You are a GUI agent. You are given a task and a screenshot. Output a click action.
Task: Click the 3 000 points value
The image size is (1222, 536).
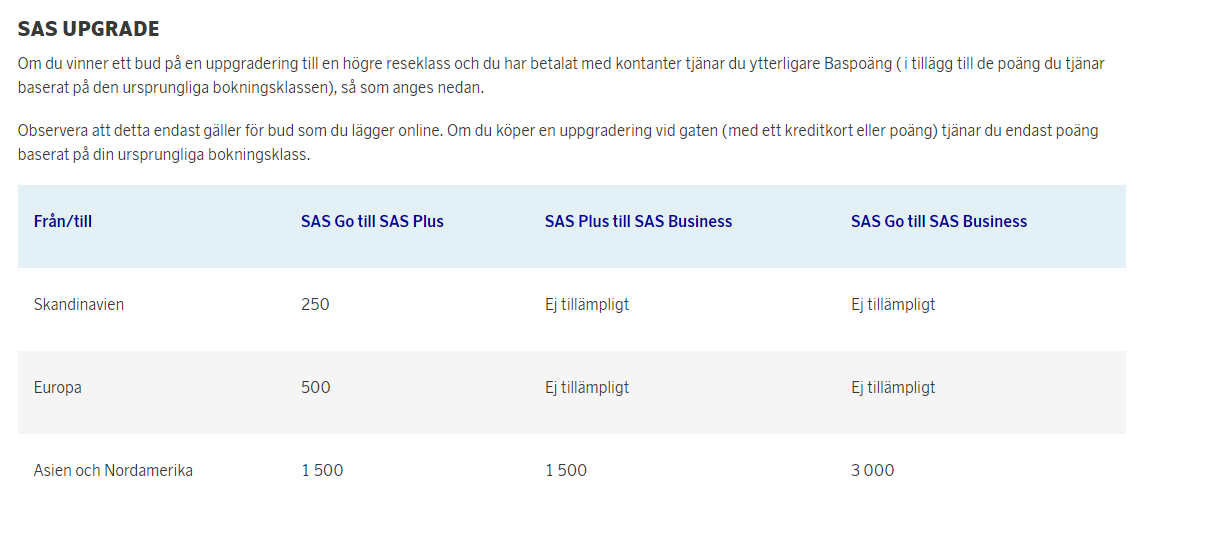872,470
